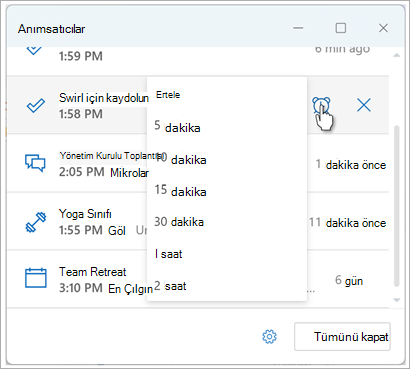The width and height of the screenshot is (410, 369).
Task: Click the 1:58 PM time text
Action: pyautogui.click(x=81, y=114)
